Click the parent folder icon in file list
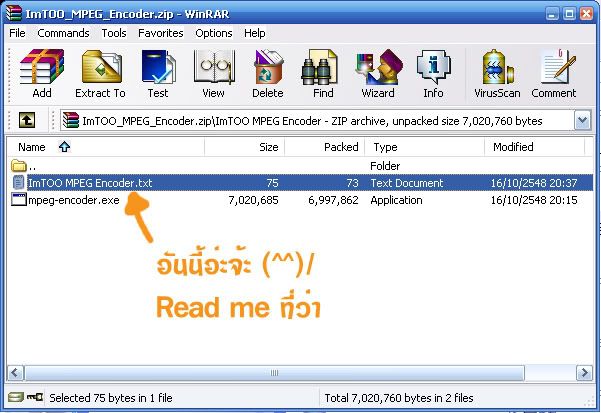Viewport: 601px width, 413px height. (x=18, y=166)
